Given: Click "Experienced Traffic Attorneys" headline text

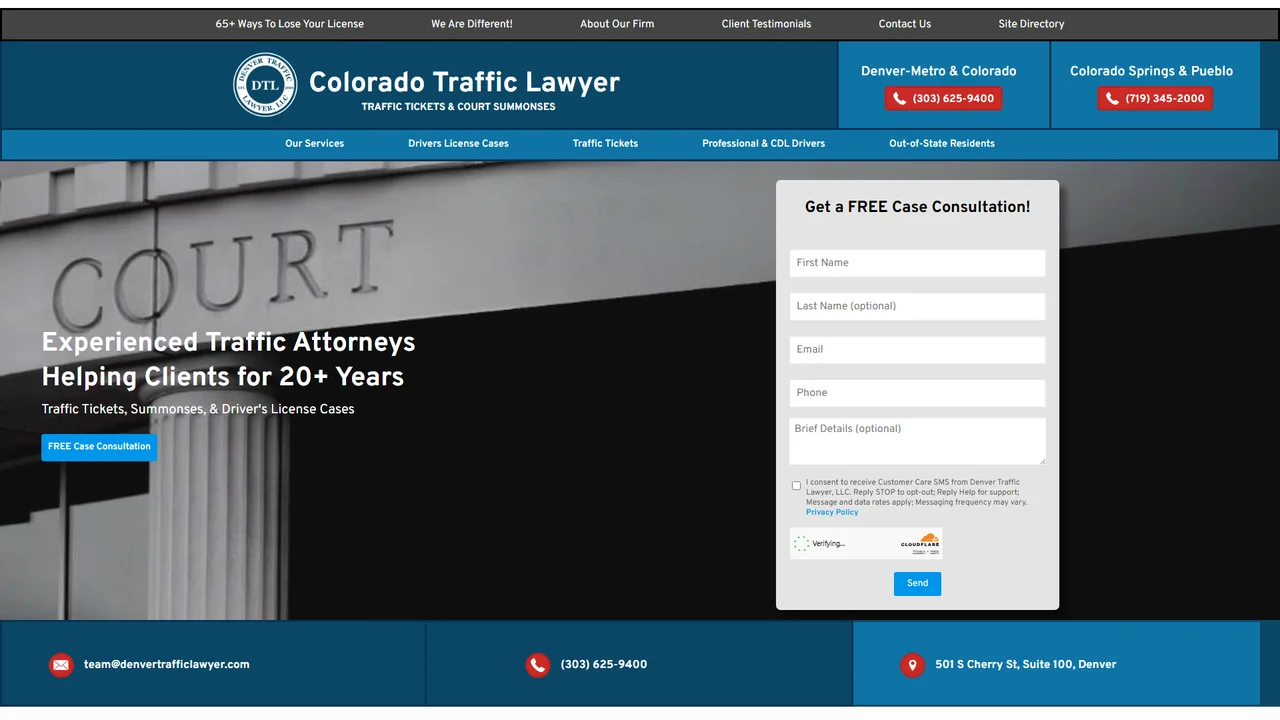Looking at the screenshot, I should [x=228, y=342].
